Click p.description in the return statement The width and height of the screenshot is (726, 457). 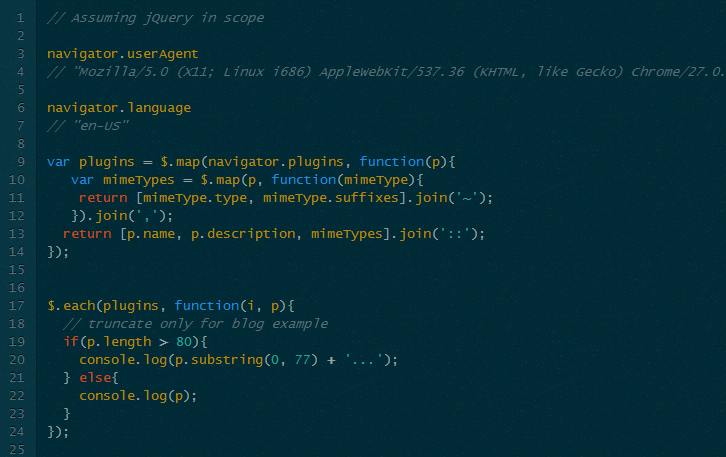click(242, 233)
